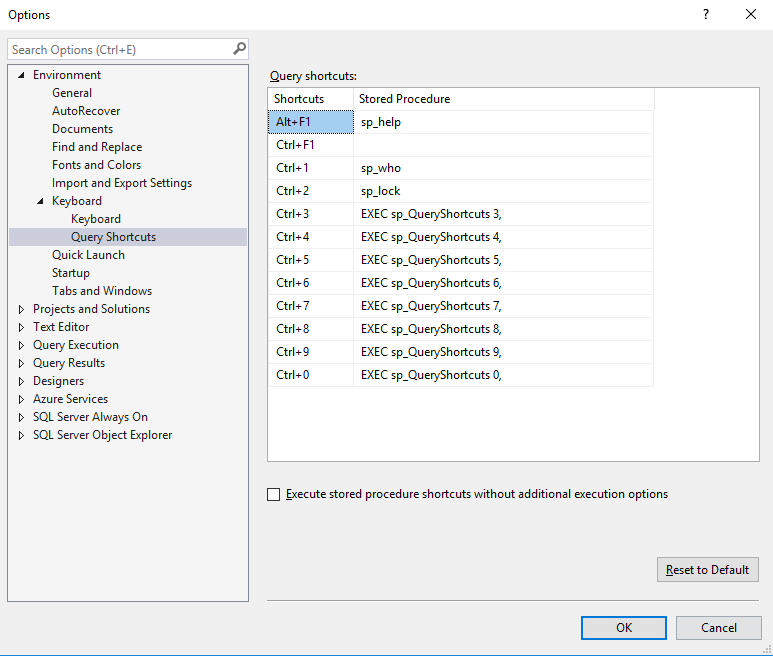Click EXEC sp_QueryShortcuts 9, cell
The width and height of the screenshot is (773, 656).
click(503, 352)
